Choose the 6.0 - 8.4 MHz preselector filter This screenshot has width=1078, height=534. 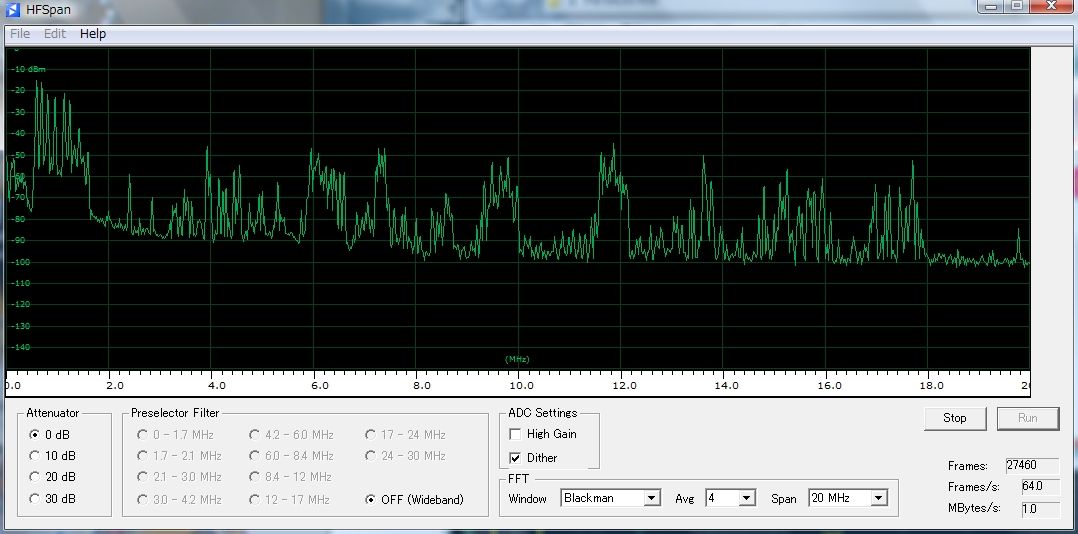tap(292, 456)
